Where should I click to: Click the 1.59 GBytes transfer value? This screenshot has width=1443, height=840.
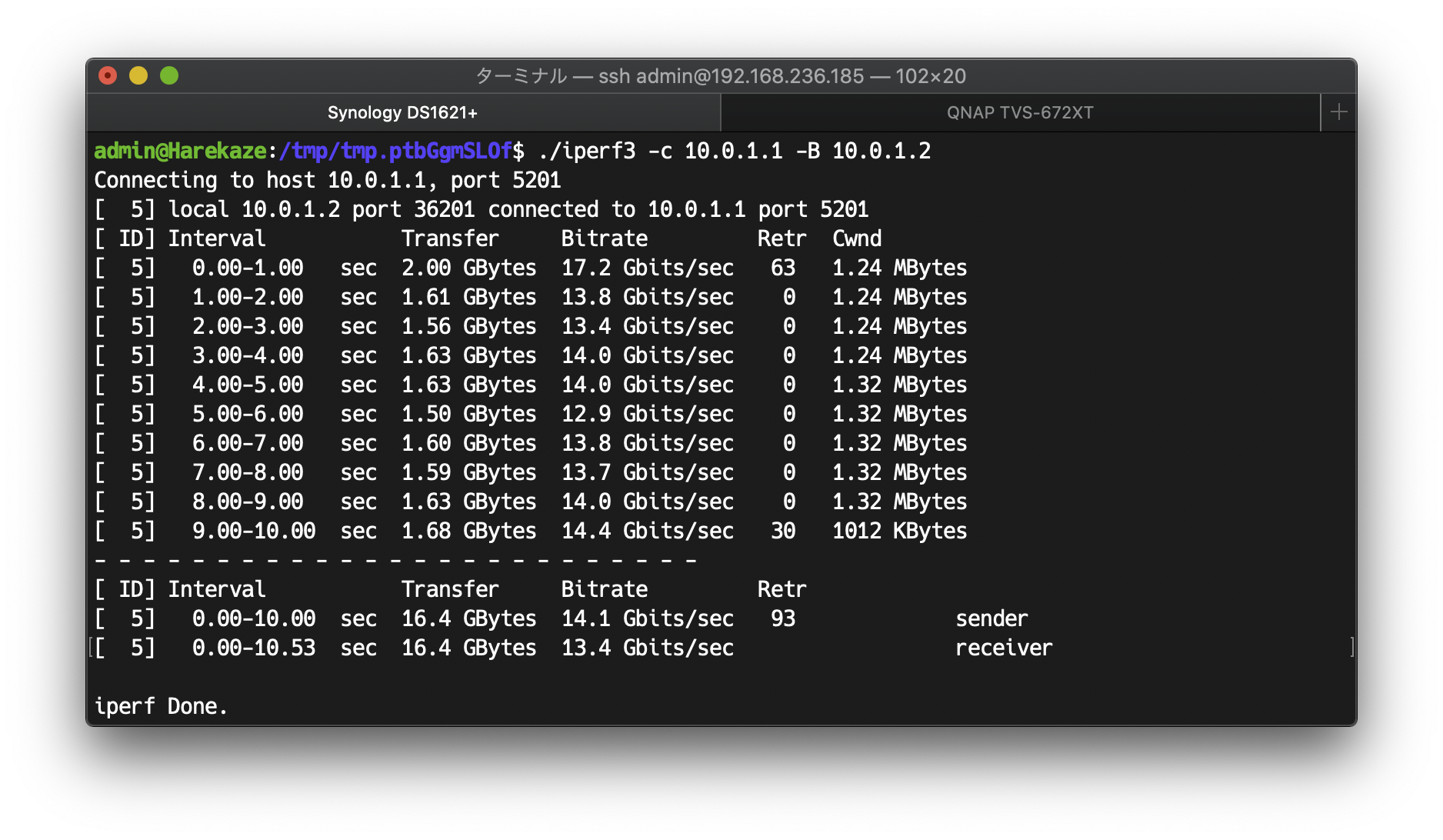(468, 472)
